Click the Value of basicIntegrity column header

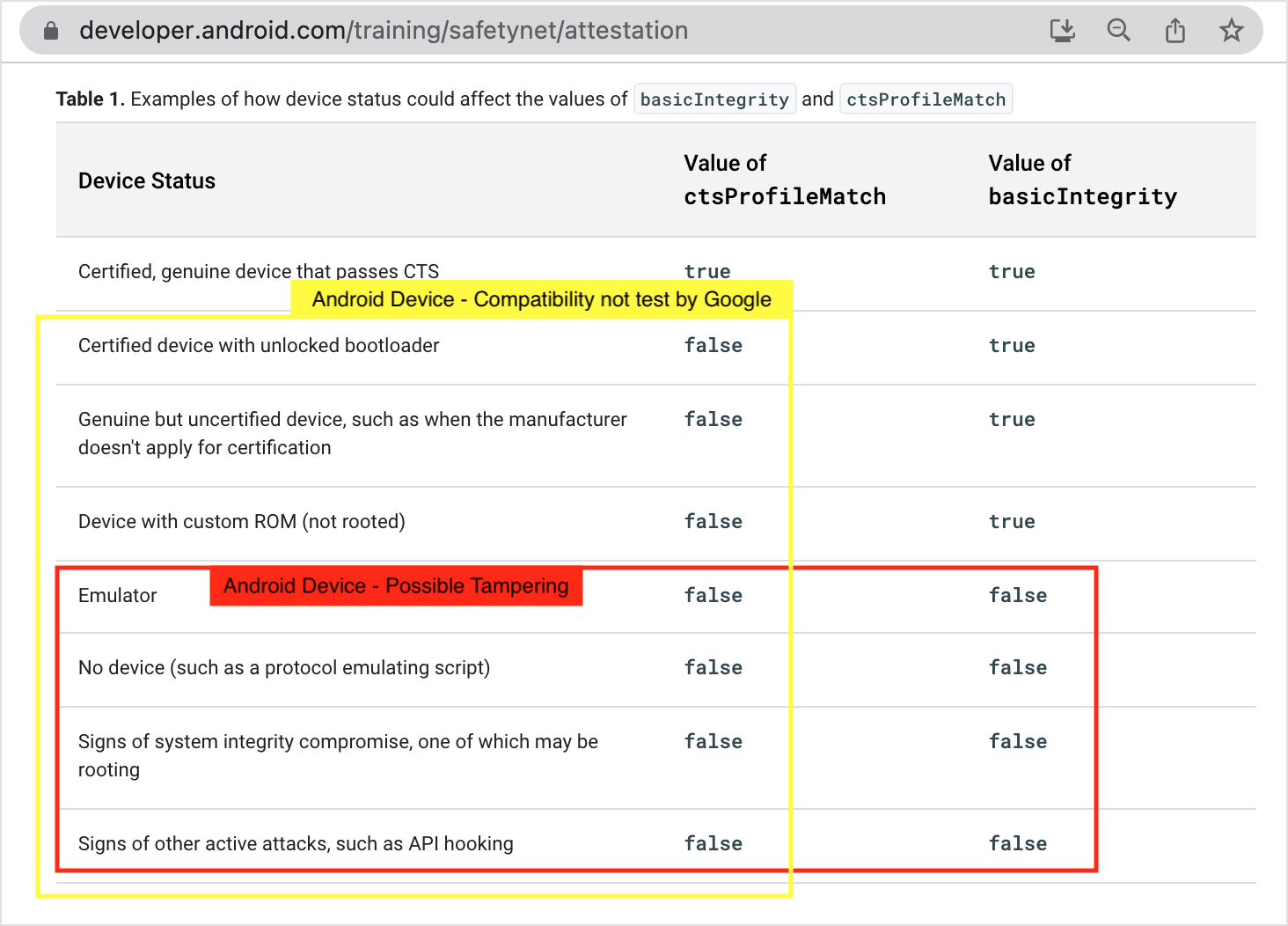coord(1082,180)
